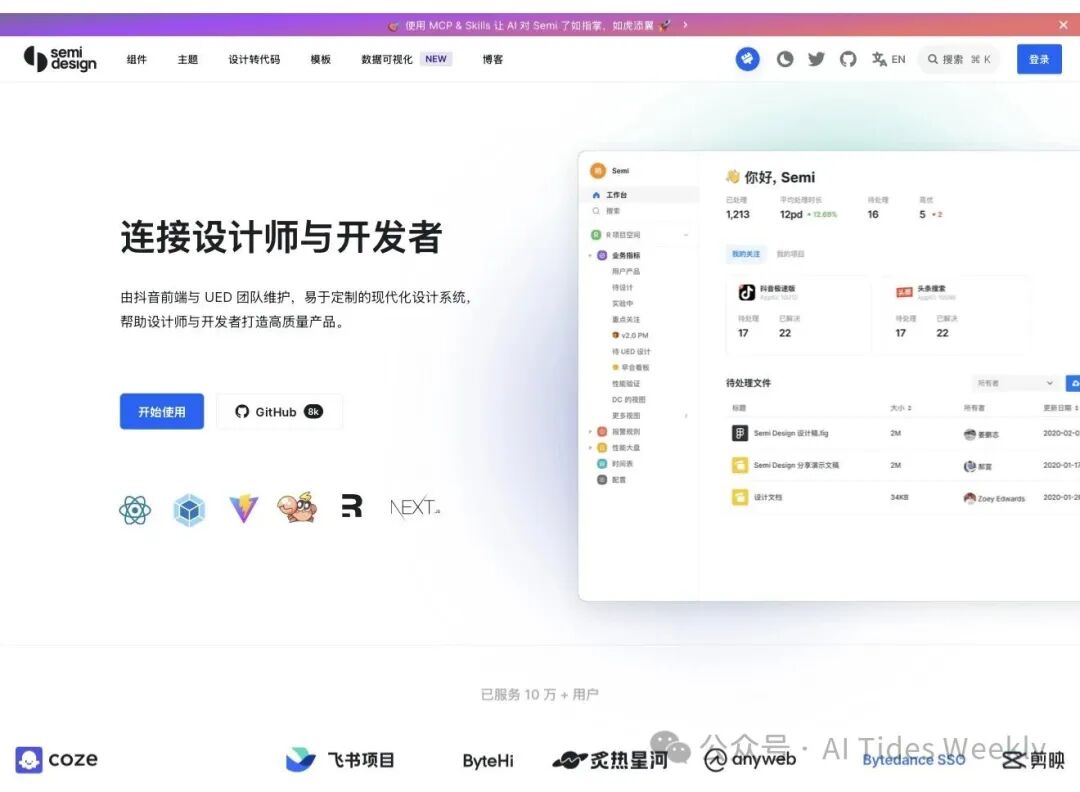Toggle dark mode with the theme icon
Viewport: 1080px width, 792px height.
784,59
